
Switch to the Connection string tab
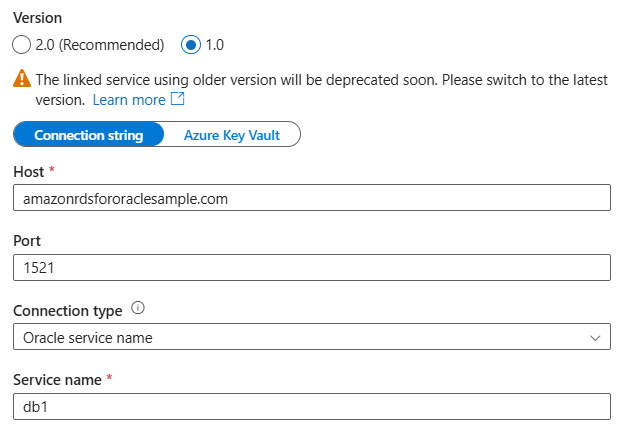pos(88,135)
